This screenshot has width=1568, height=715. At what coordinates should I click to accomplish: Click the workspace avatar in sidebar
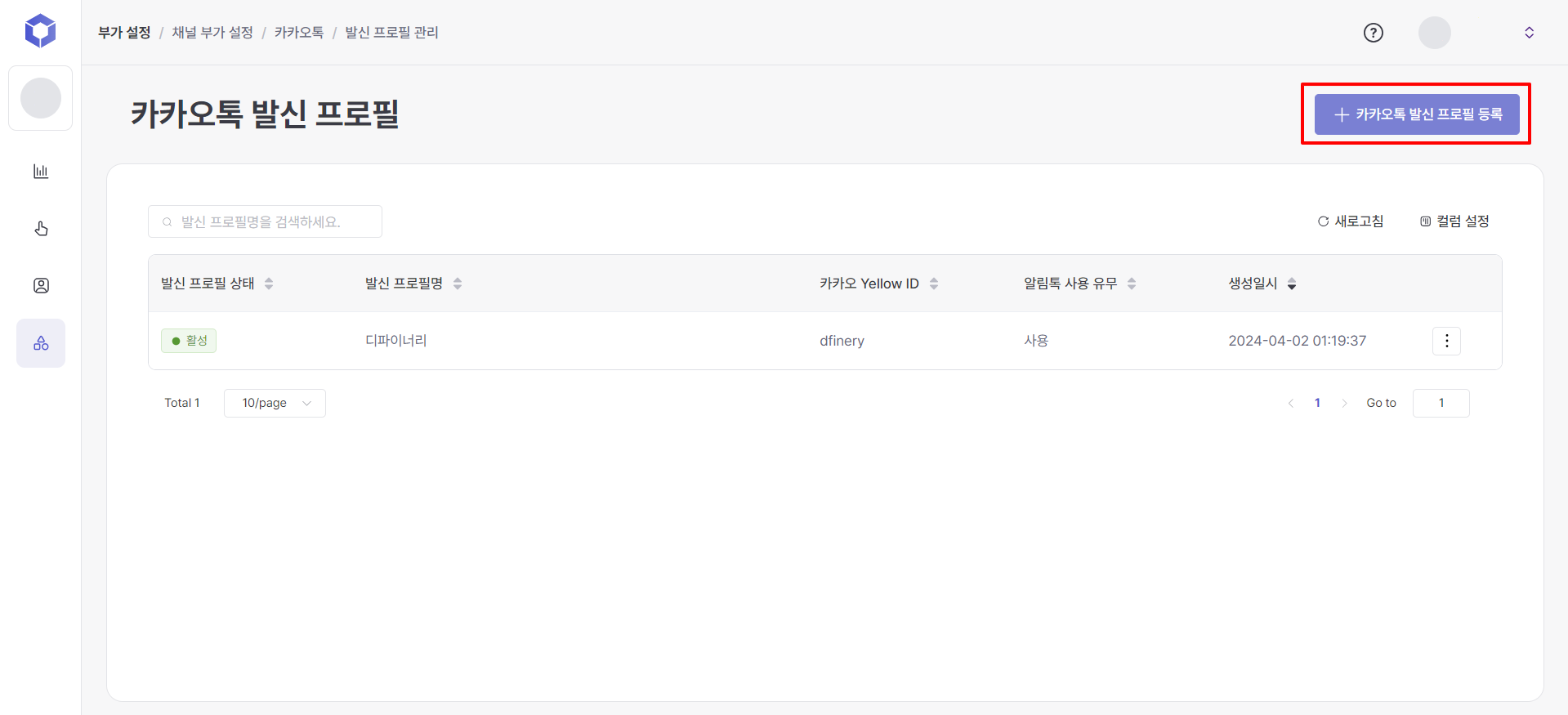41,98
